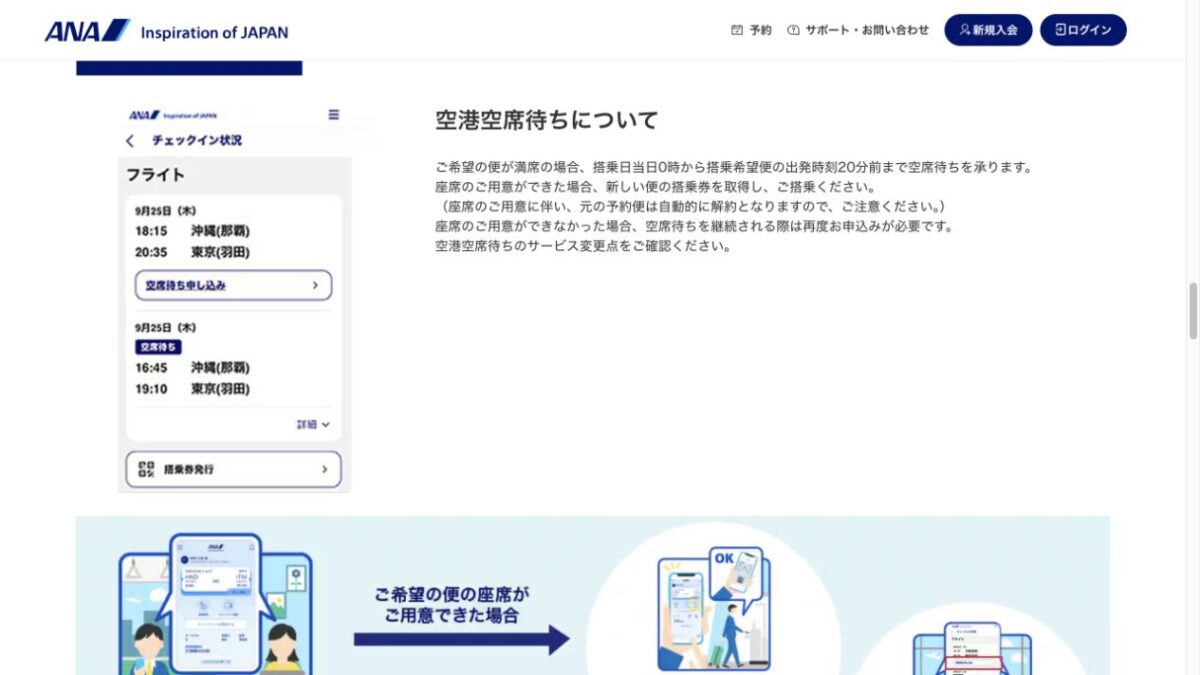The image size is (1200, 675).
Task: Click the phone check-in status screenshot
Action: 235,298
